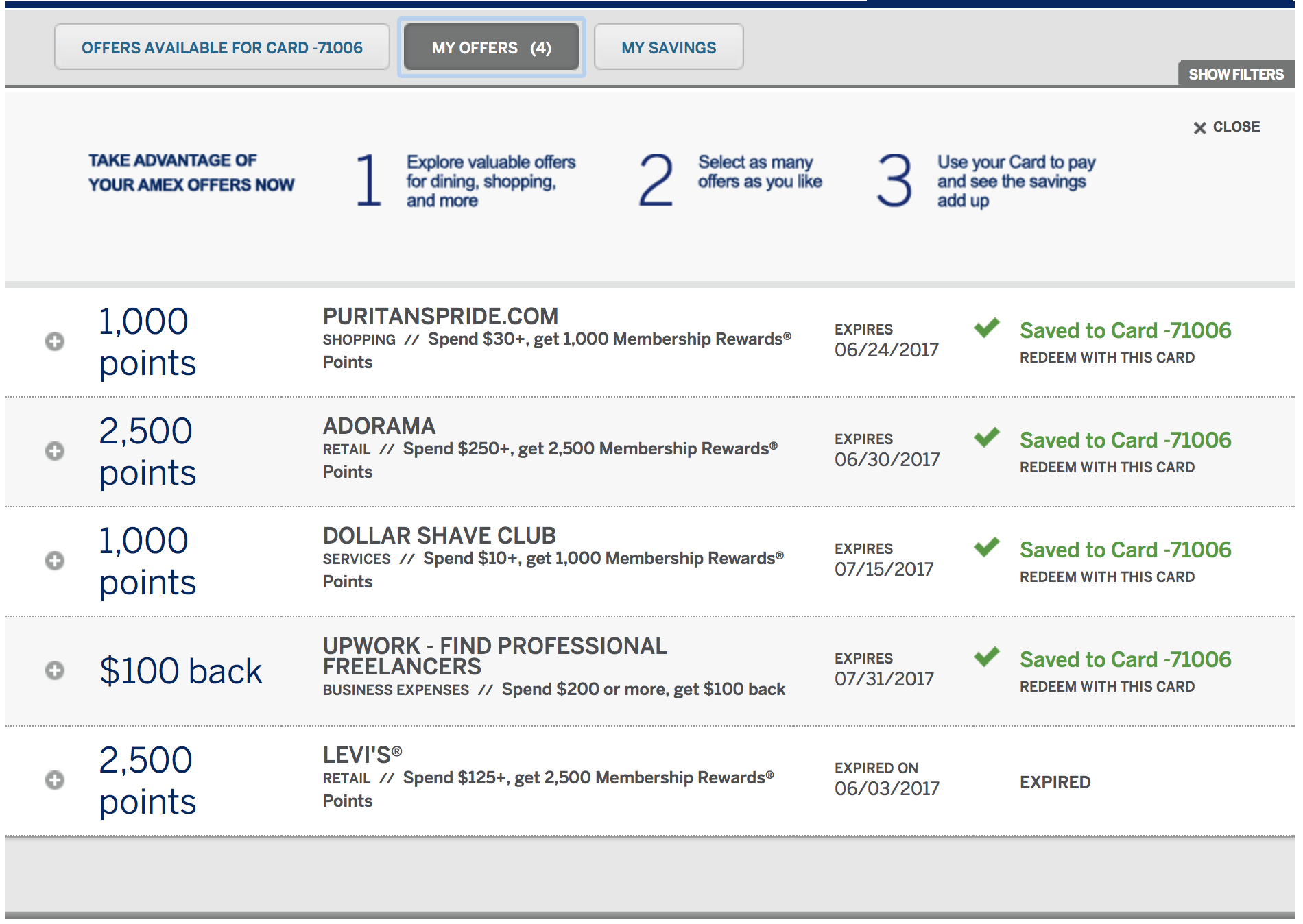Click SHOPPING category label on Puritanspride.com row
The width and height of the screenshot is (1303, 924).
pyautogui.click(x=359, y=340)
